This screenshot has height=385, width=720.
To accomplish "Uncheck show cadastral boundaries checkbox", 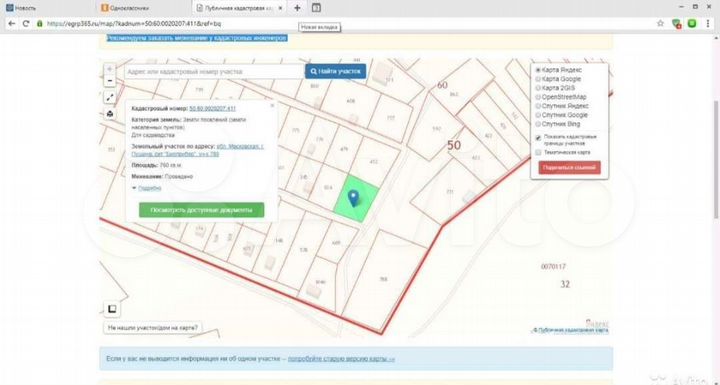I will (x=538, y=138).
